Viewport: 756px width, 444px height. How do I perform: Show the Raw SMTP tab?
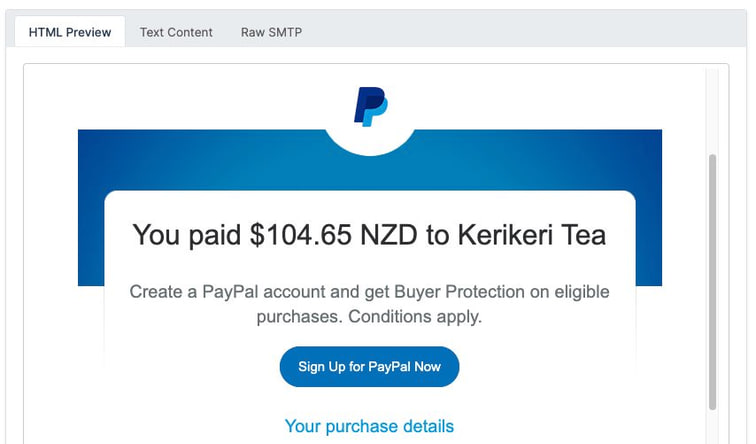271,32
